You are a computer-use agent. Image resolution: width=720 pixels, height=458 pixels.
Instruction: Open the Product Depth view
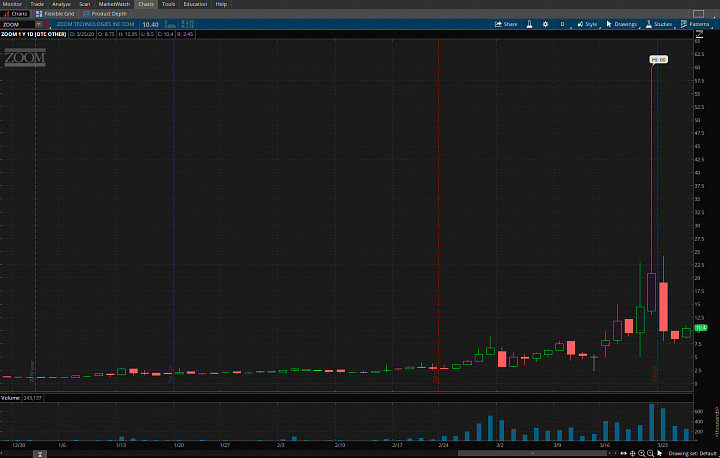(x=105, y=14)
